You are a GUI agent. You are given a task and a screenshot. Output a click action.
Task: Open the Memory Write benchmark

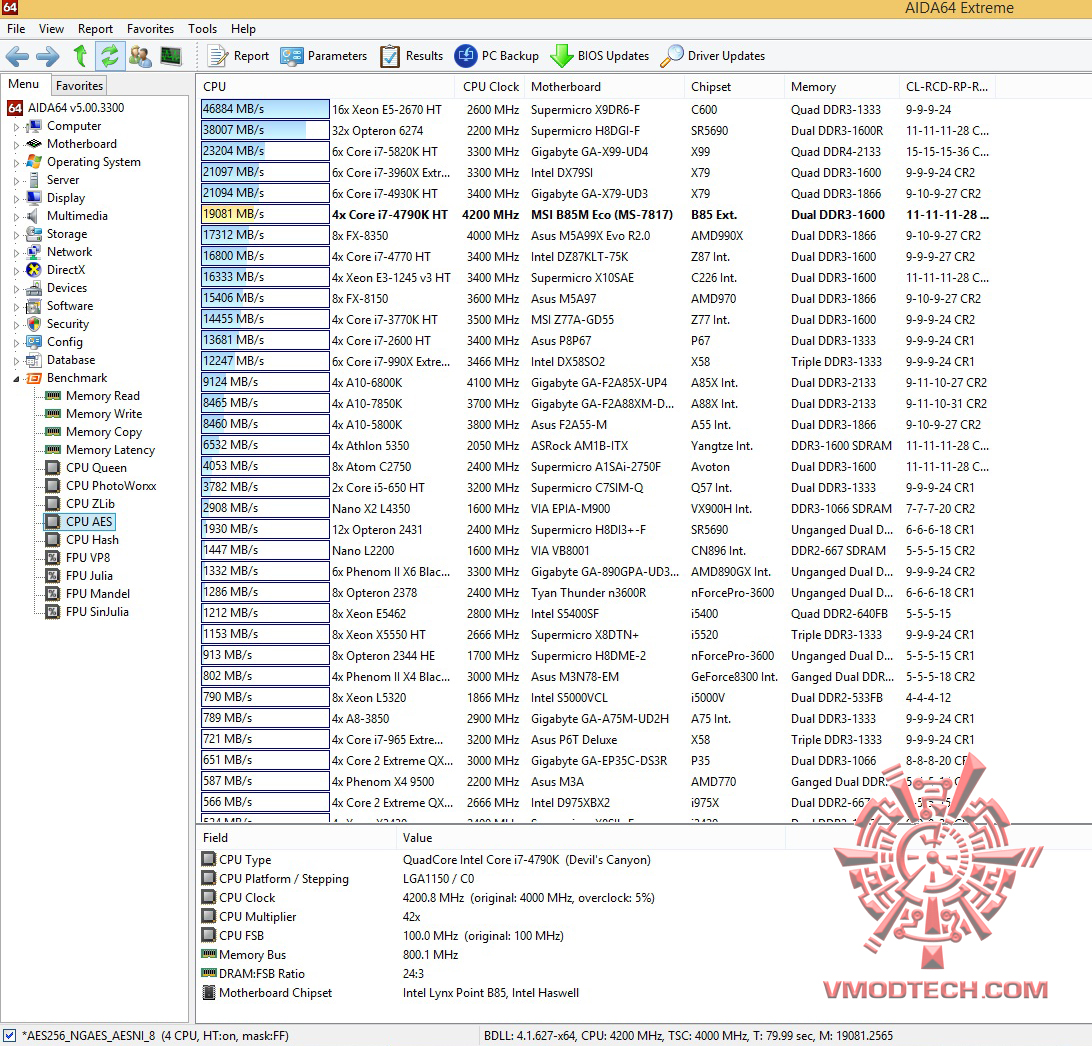[x=104, y=414]
